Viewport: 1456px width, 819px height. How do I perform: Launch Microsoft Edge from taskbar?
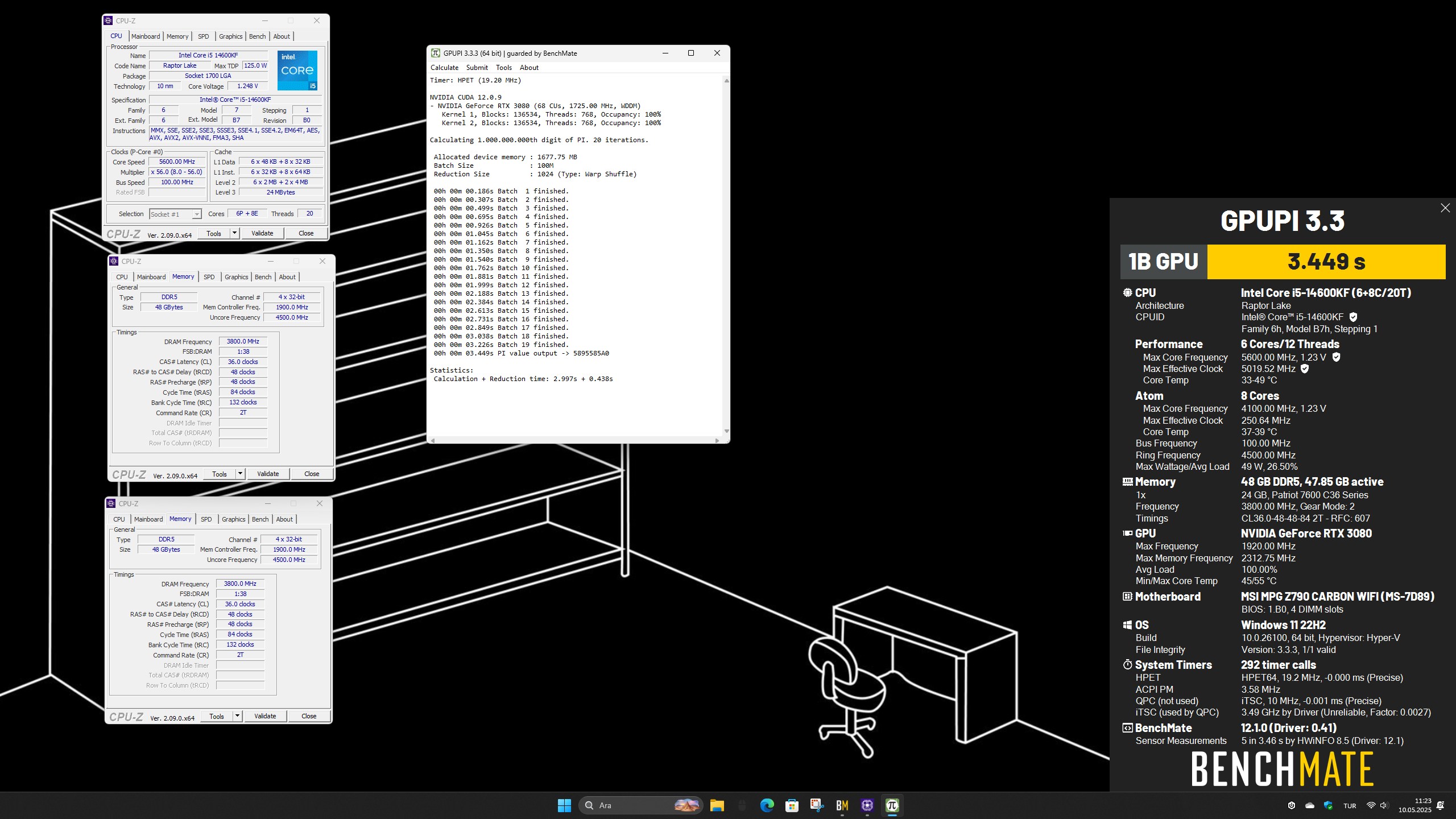(767, 805)
